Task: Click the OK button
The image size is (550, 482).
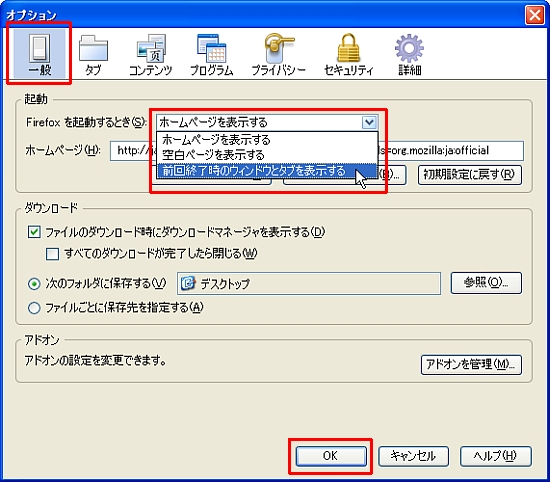Action: coord(331,456)
